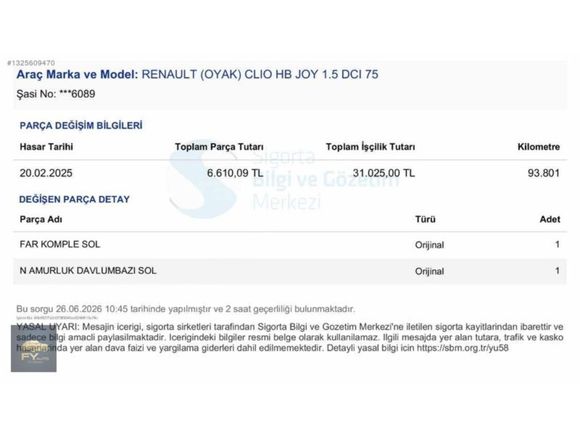The image size is (580, 435).
Task: Click the ÇAMURLUK DAVLUMBAZI SOL row
Action: click(290, 271)
